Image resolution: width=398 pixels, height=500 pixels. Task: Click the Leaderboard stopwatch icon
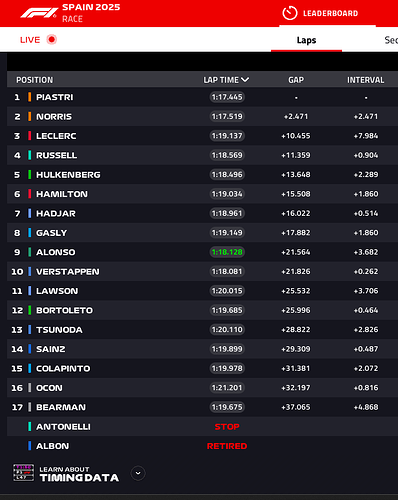pos(290,13)
